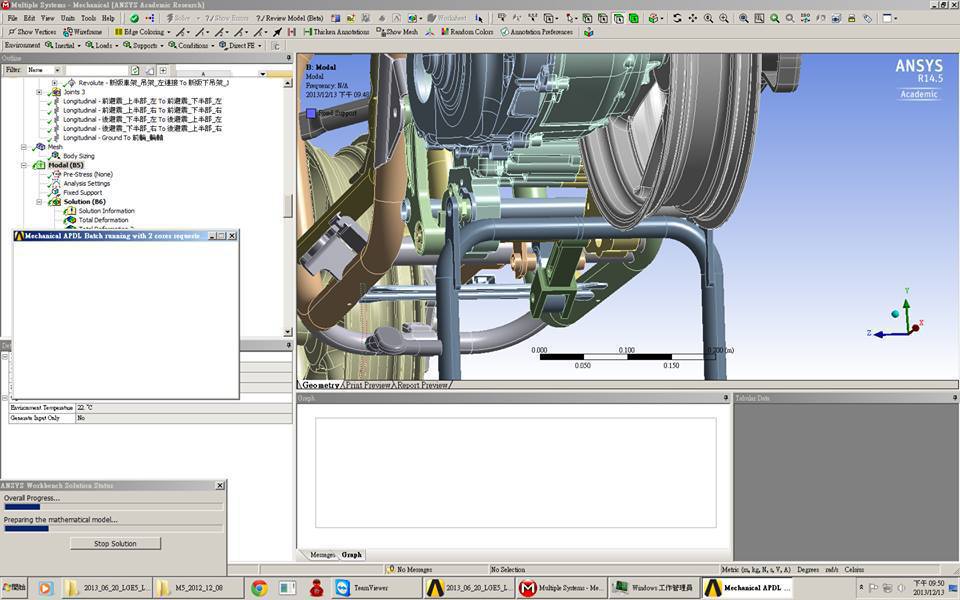The width and height of the screenshot is (960, 600).
Task: Open the Tools menu
Action: [x=88, y=18]
